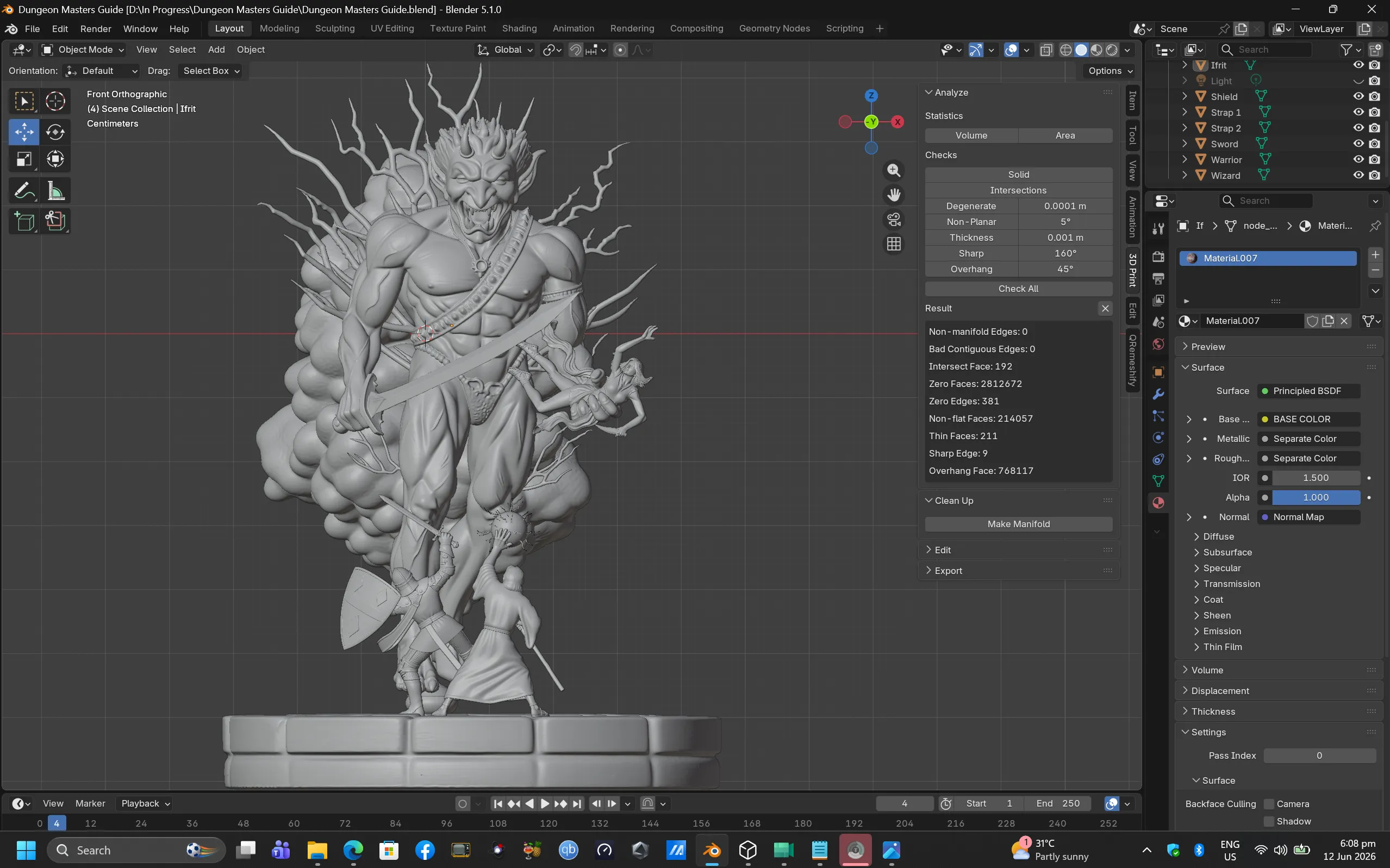Screen dimensions: 1390x868
Task: Open the Render properties tab icon
Action: pyautogui.click(x=1158, y=256)
